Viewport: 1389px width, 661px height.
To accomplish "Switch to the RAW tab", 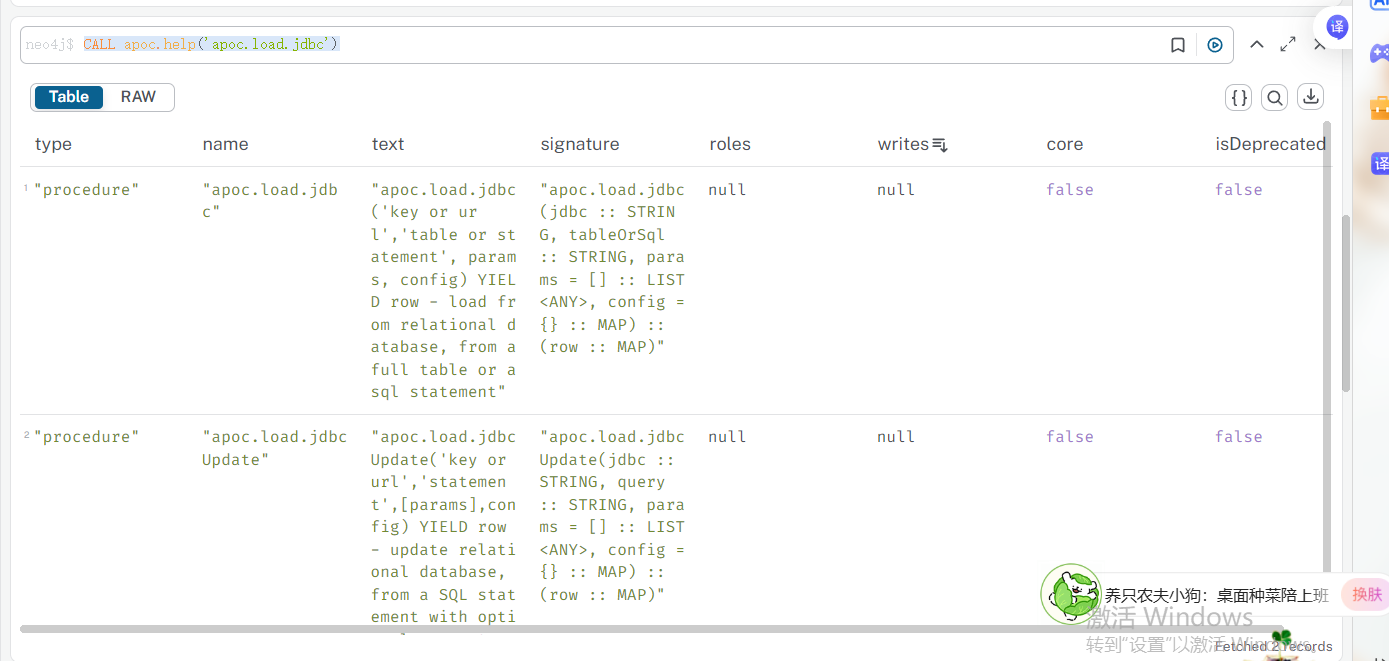I will pyautogui.click(x=138, y=96).
